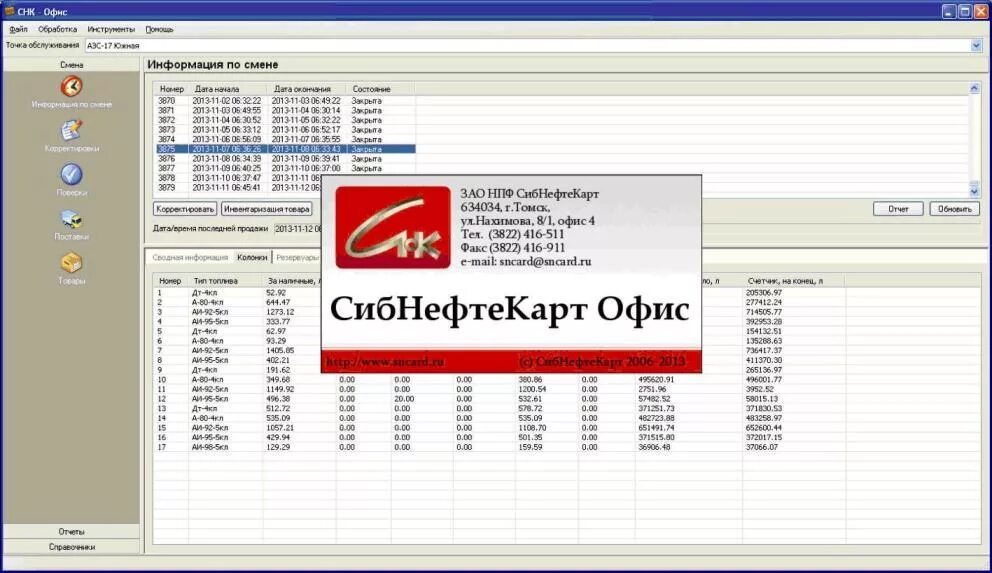This screenshot has height=573, width=992.
Task: Minimize the СНК - Офис window
Action: 949,11
